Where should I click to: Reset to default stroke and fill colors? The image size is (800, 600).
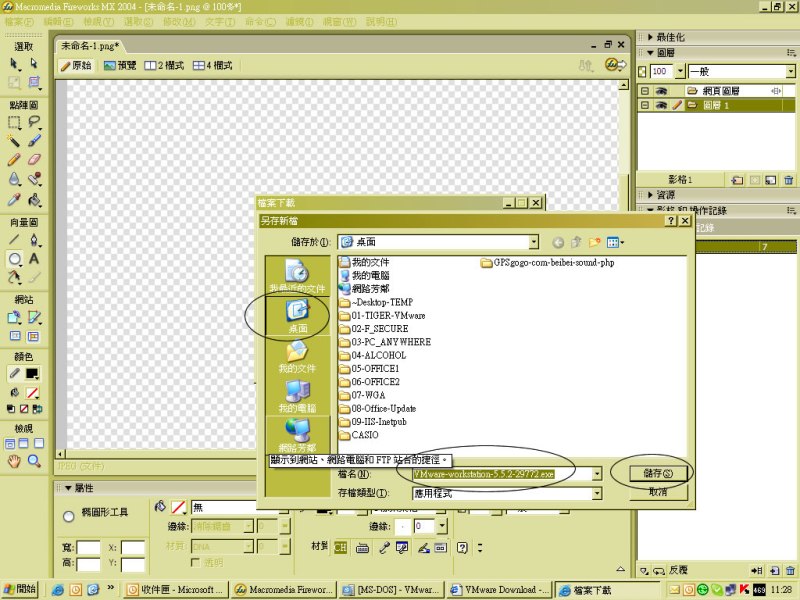11,409
